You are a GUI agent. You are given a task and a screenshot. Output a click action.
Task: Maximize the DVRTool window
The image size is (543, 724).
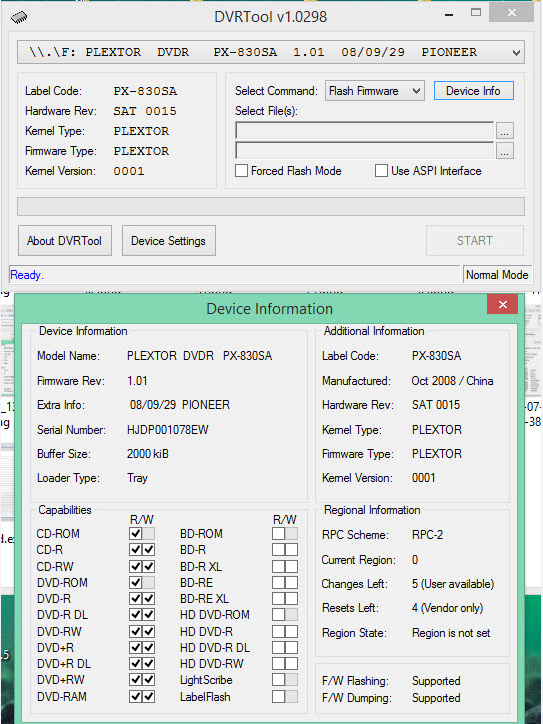pyautogui.click(x=476, y=13)
